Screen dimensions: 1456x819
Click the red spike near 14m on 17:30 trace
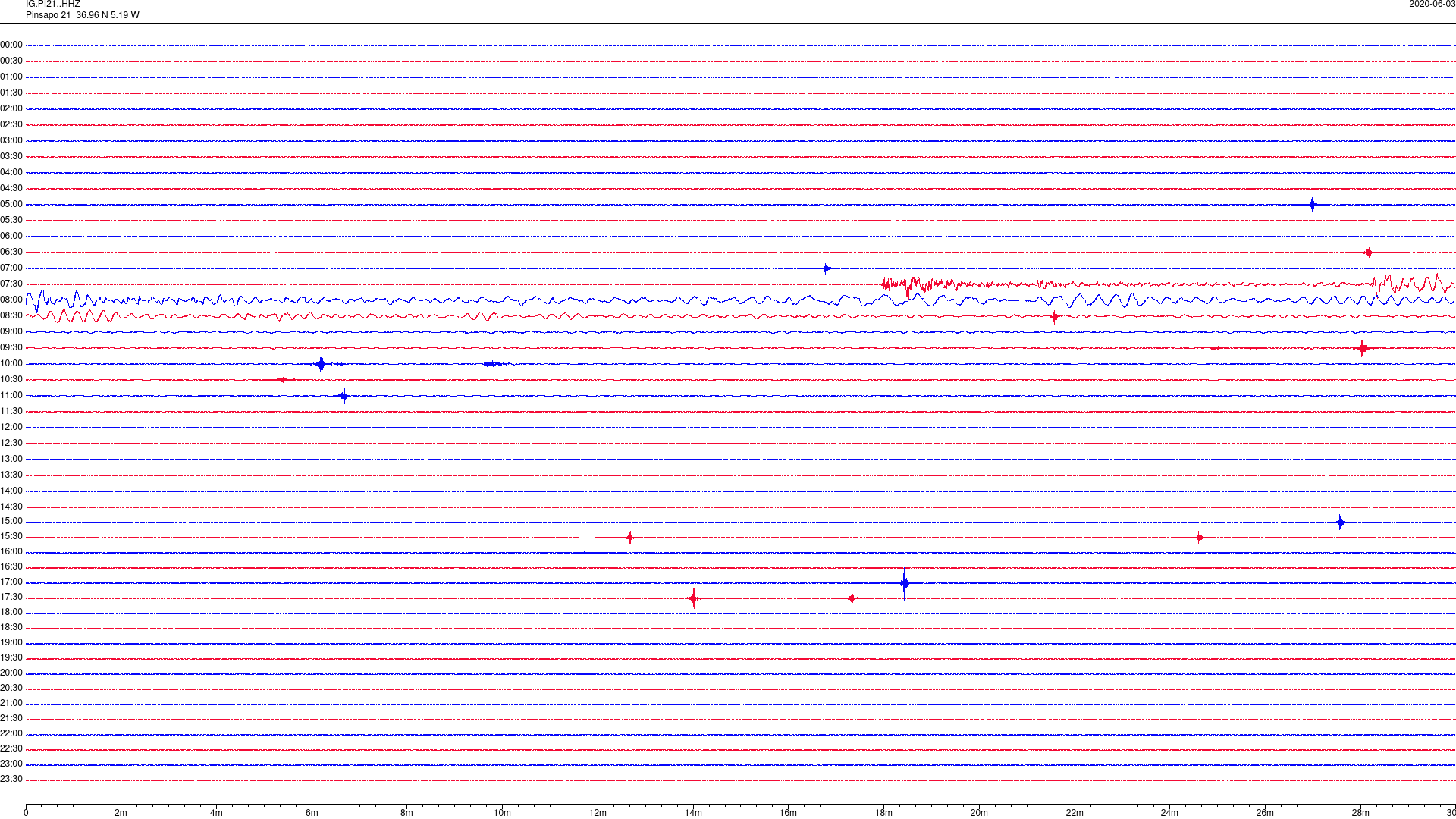click(x=693, y=598)
